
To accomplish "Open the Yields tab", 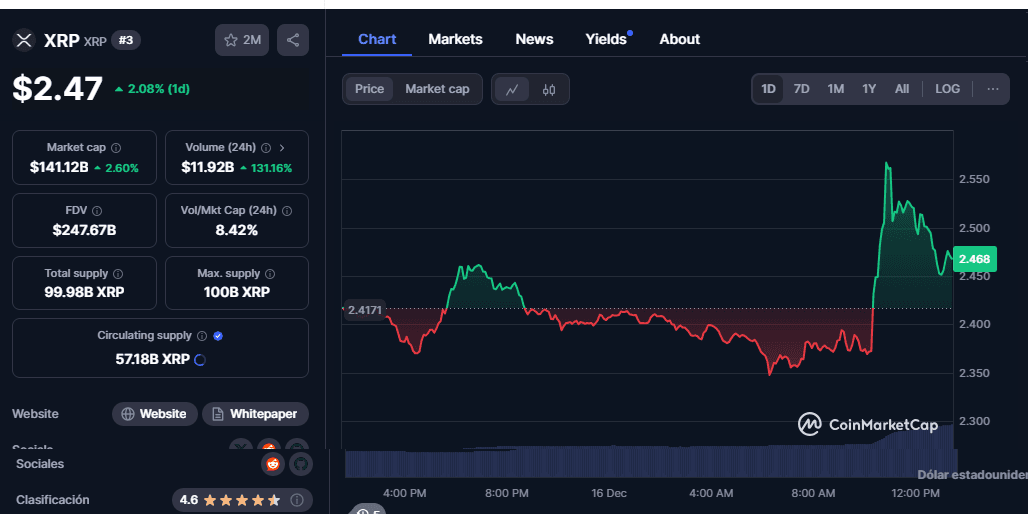I will [x=606, y=39].
